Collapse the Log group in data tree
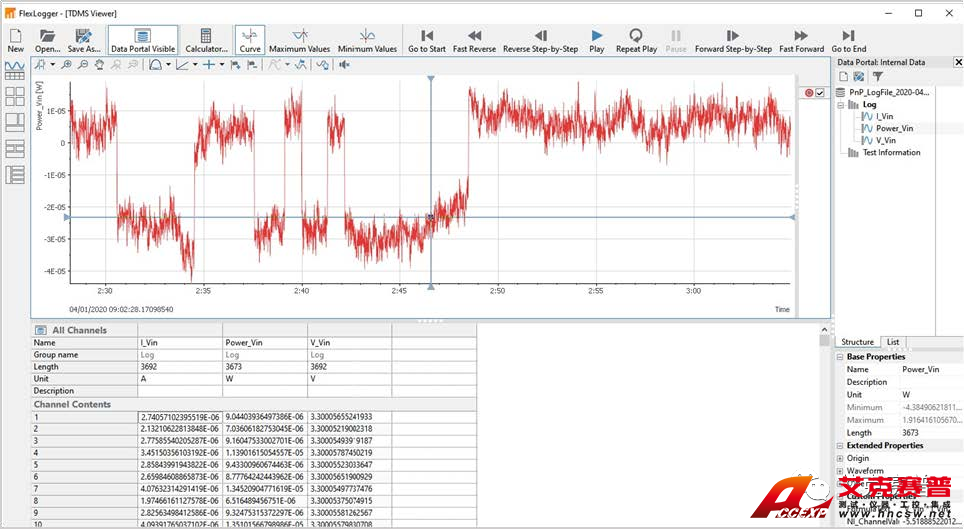Screen dimensions: 964x529 point(841,104)
